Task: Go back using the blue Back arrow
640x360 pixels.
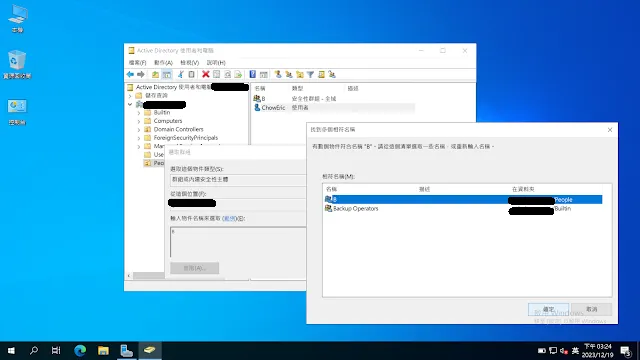Action: pos(130,74)
